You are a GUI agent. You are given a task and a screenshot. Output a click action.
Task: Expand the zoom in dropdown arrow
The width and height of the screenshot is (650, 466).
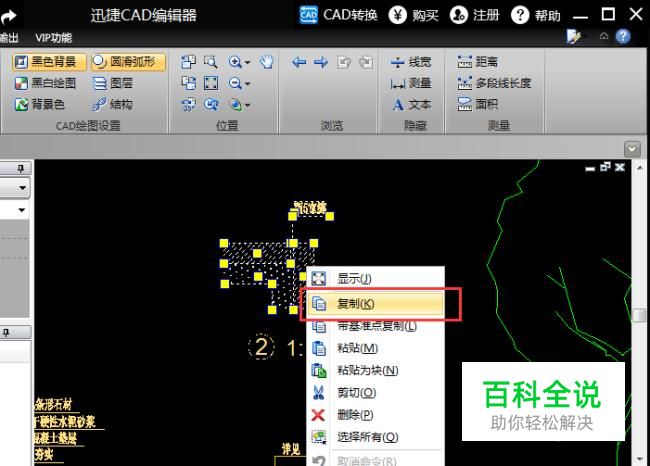point(247,63)
